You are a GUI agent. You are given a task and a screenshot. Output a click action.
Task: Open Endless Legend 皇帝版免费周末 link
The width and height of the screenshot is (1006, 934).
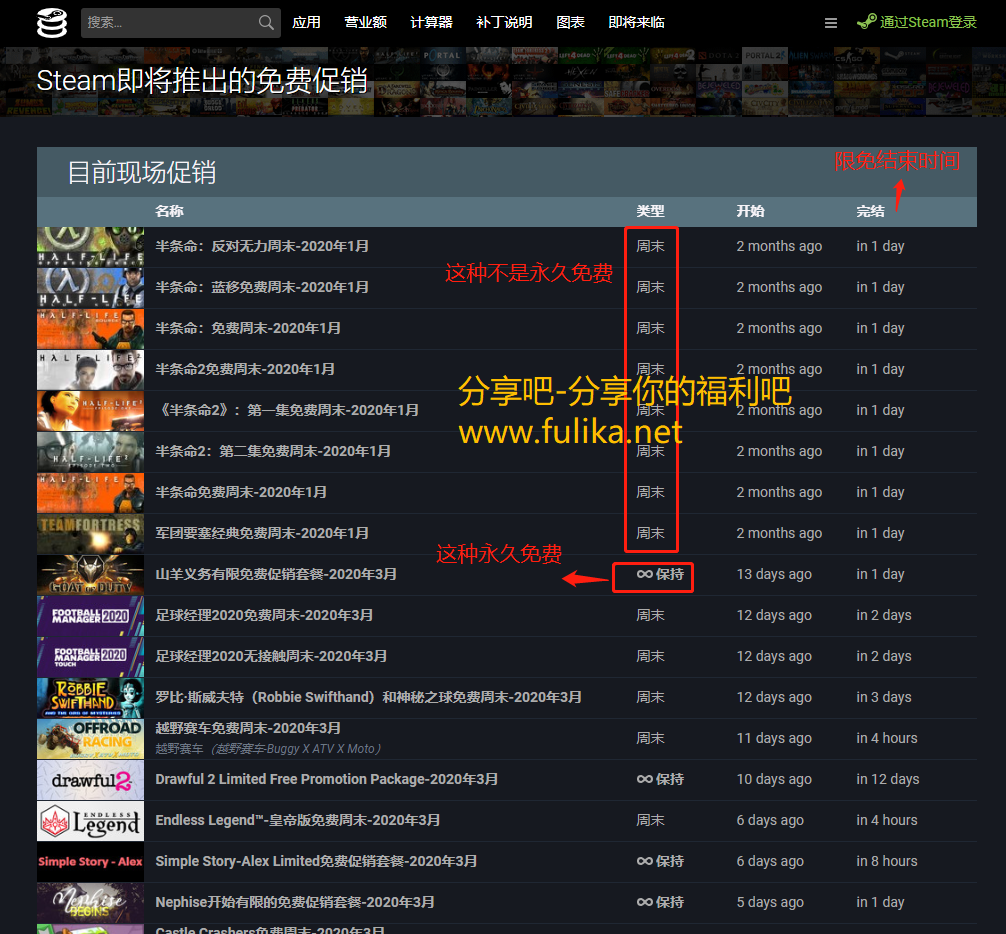tap(298, 821)
